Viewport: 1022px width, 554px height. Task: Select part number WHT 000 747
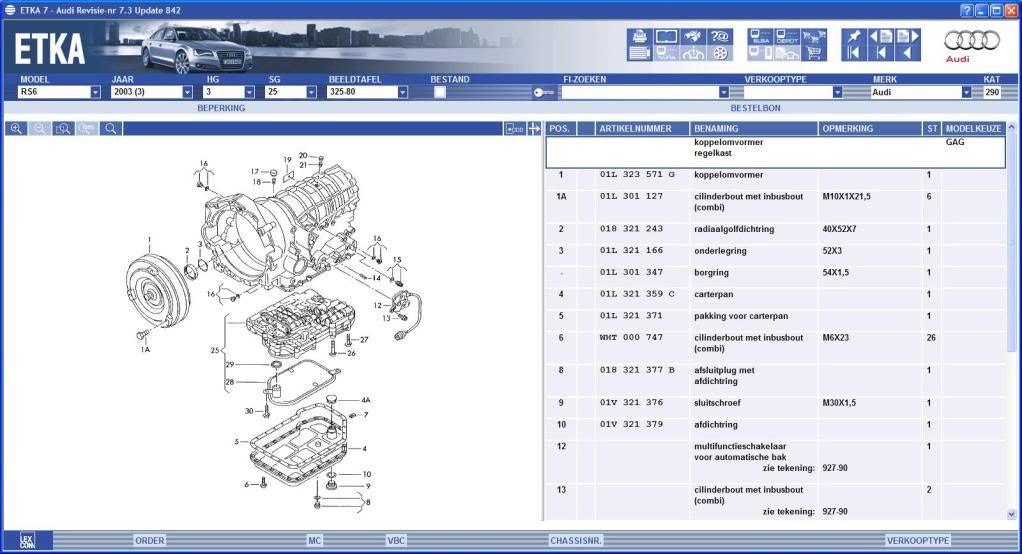[632, 338]
